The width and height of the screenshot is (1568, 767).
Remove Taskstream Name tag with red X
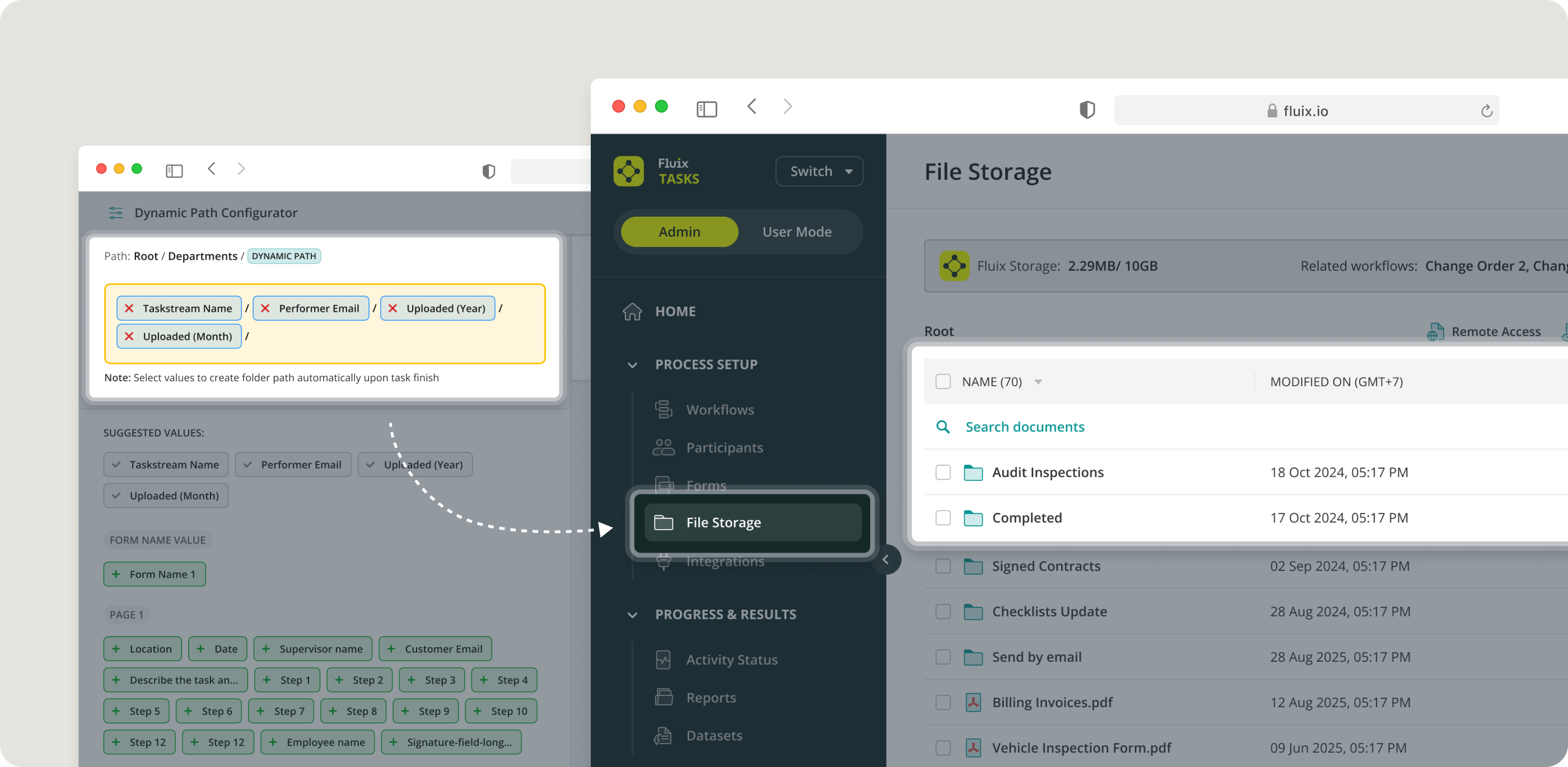pyautogui.click(x=129, y=308)
